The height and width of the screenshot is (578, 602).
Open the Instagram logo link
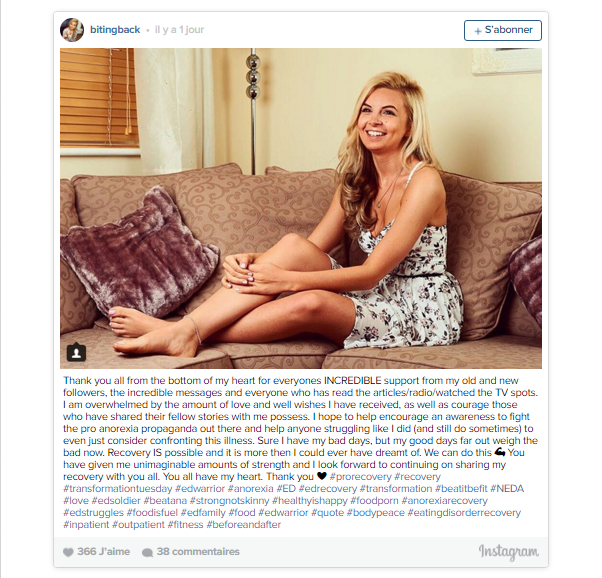(x=508, y=552)
